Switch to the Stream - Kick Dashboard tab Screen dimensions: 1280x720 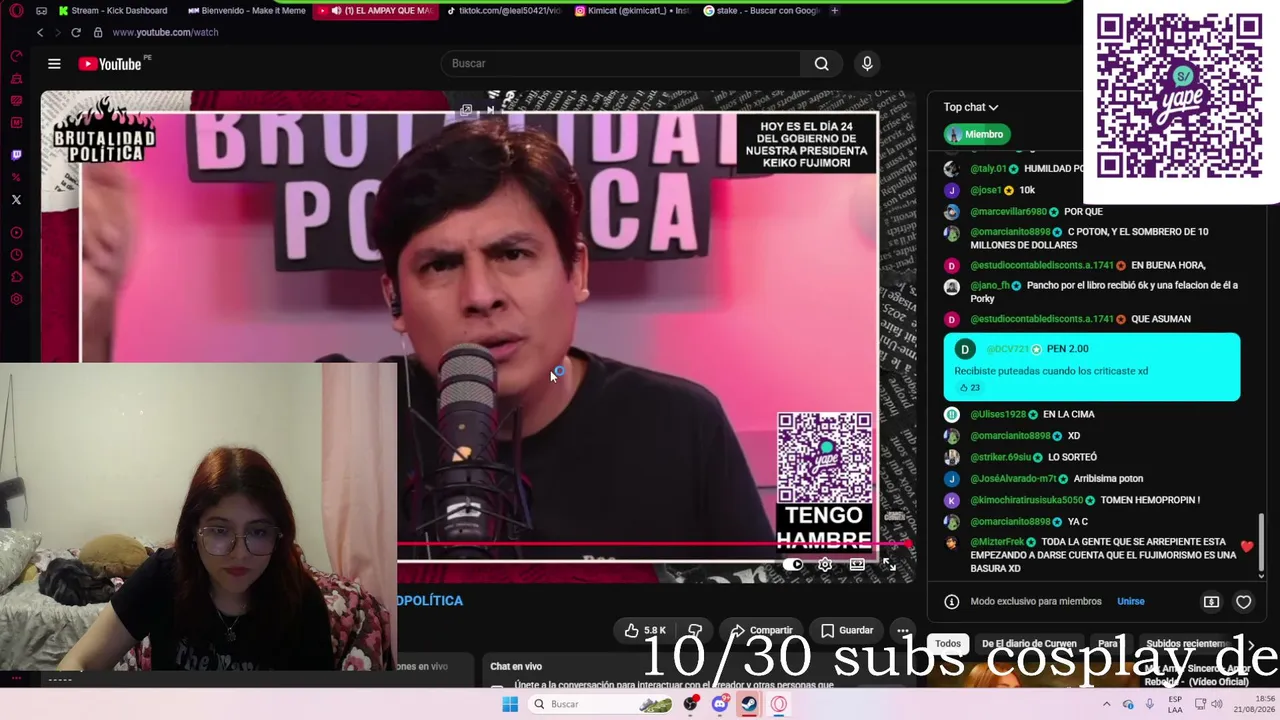point(114,11)
